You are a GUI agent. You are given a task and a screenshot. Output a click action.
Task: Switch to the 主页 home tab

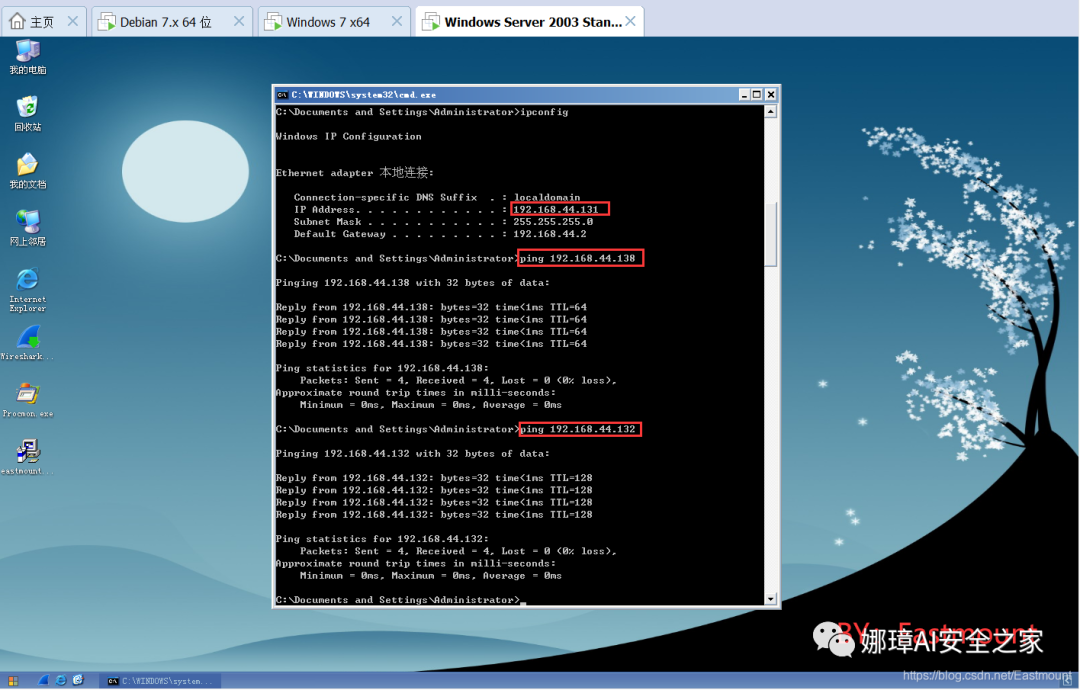[x=45, y=21]
